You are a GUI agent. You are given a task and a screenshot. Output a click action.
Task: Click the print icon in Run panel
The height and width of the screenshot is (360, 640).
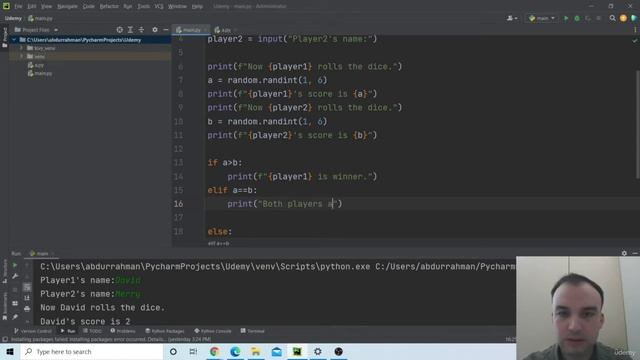[27, 309]
